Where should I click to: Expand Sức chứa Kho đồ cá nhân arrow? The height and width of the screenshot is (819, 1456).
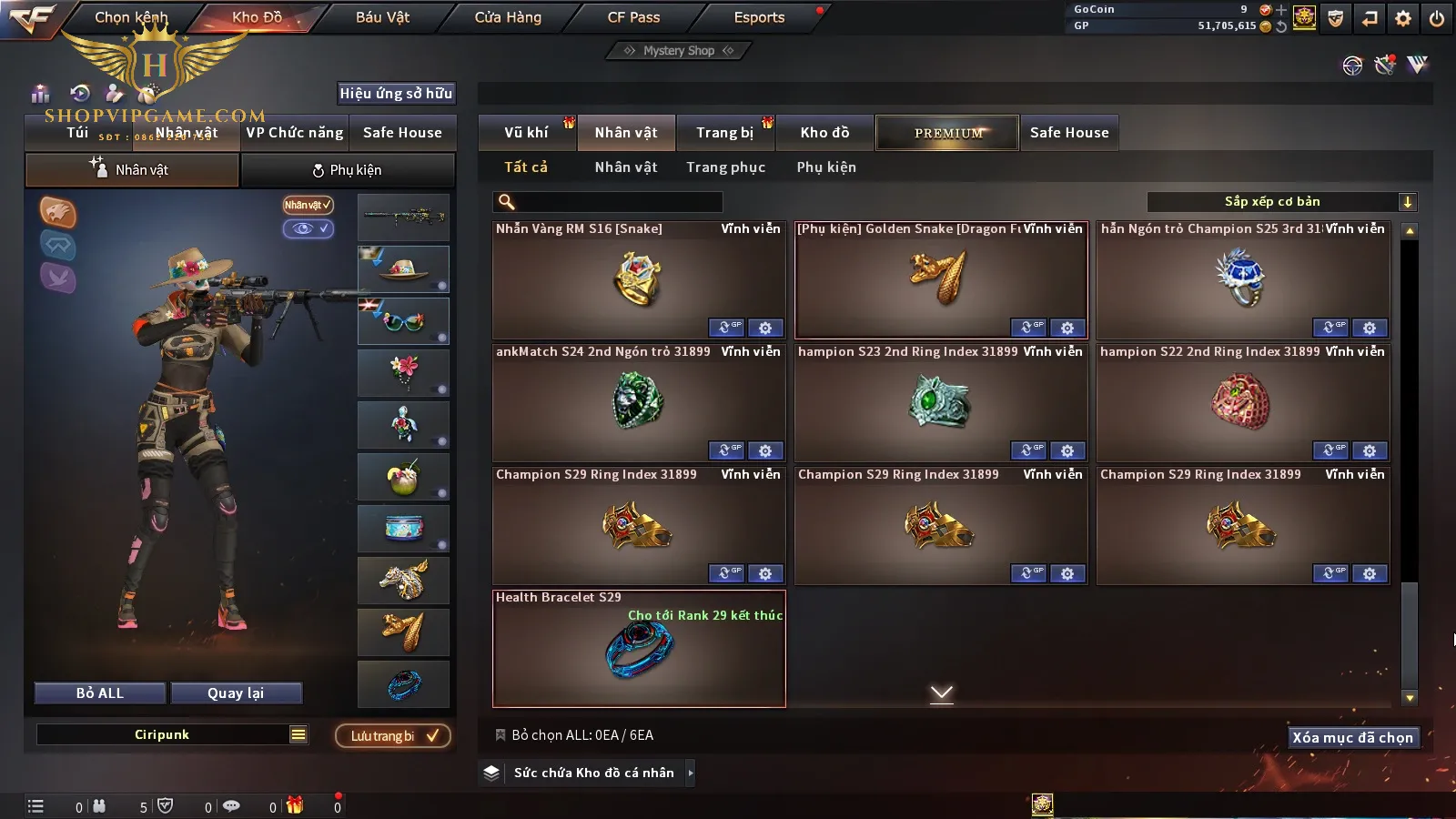tap(691, 773)
